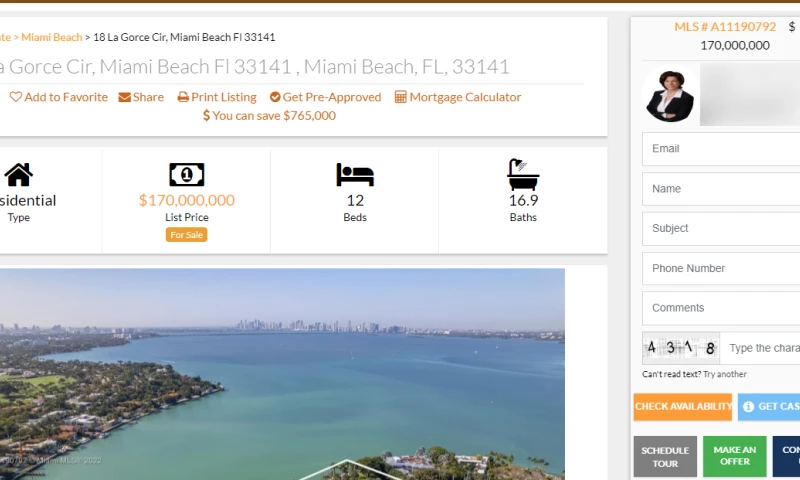
Task: Click the info icon on Get Cash button
Action: click(x=748, y=407)
